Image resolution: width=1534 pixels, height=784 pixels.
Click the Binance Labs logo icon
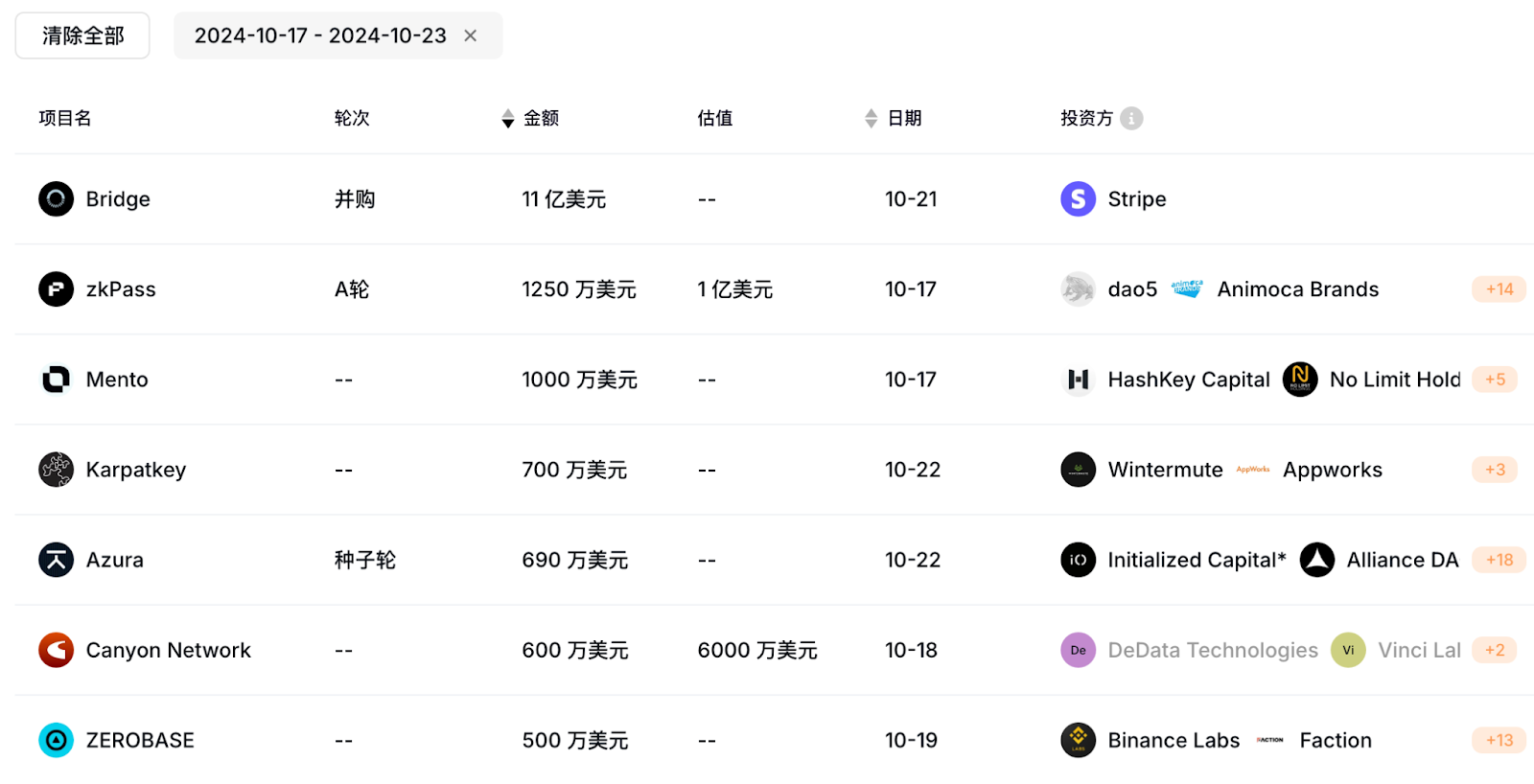1078,740
